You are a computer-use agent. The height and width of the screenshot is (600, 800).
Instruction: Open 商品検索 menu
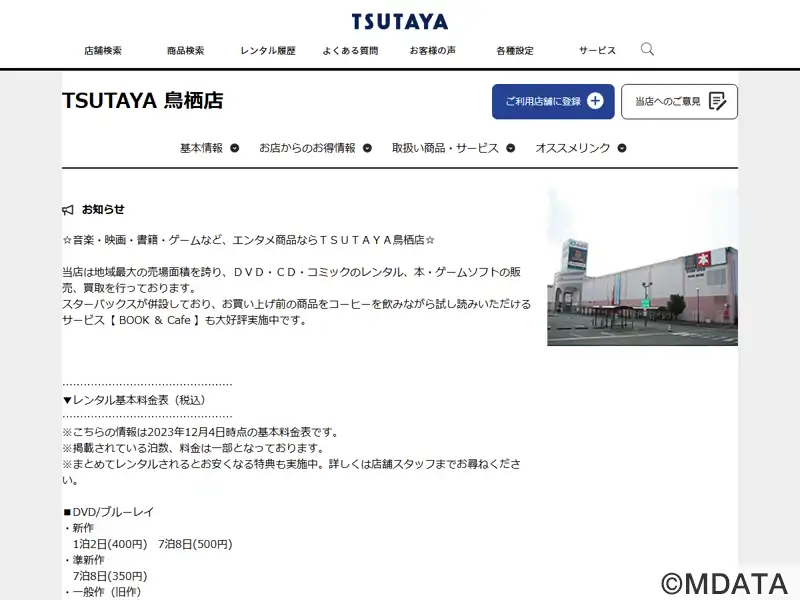(x=185, y=51)
